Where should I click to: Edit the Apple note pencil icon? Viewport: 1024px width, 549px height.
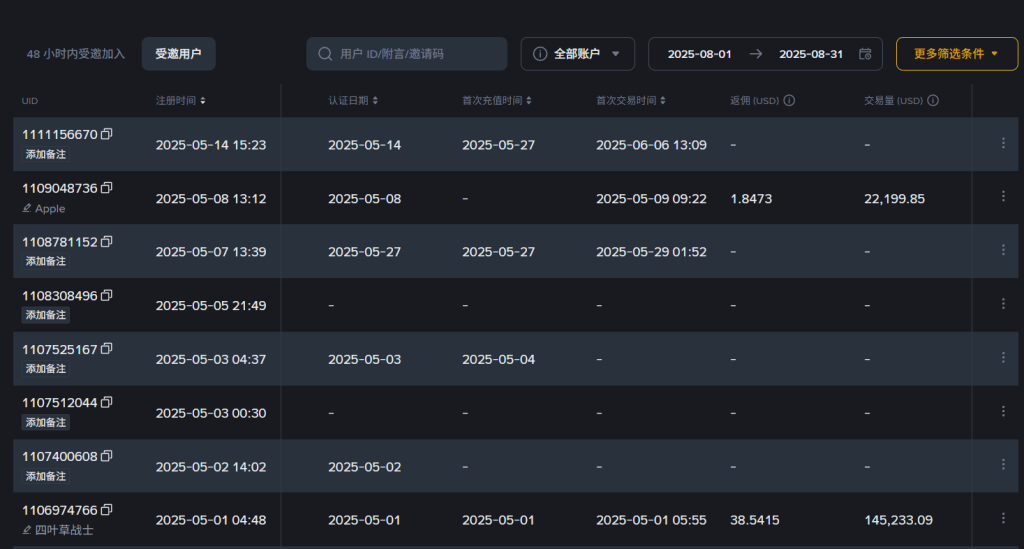click(x=27, y=208)
